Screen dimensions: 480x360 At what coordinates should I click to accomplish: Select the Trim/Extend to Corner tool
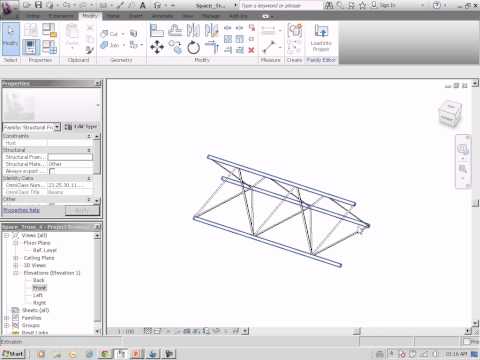tap(212, 47)
